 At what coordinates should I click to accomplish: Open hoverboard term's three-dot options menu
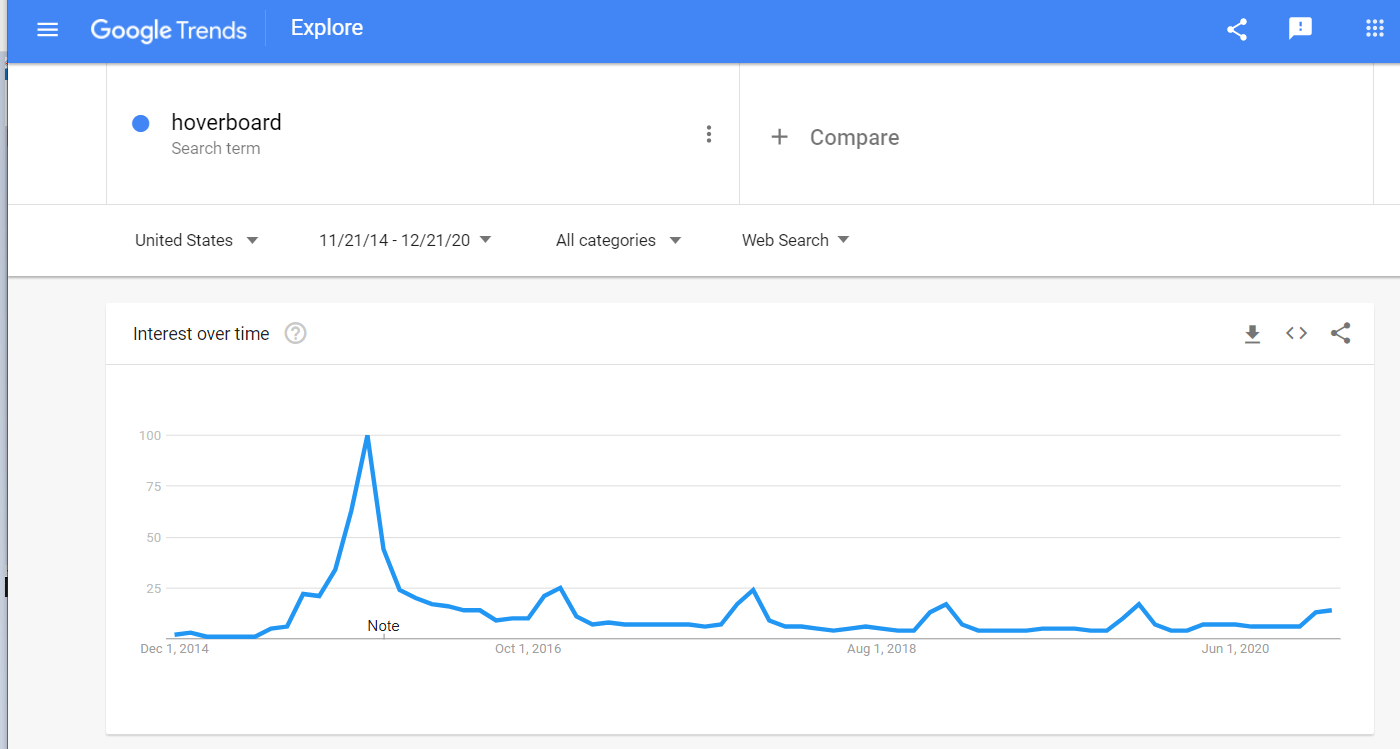pos(708,134)
